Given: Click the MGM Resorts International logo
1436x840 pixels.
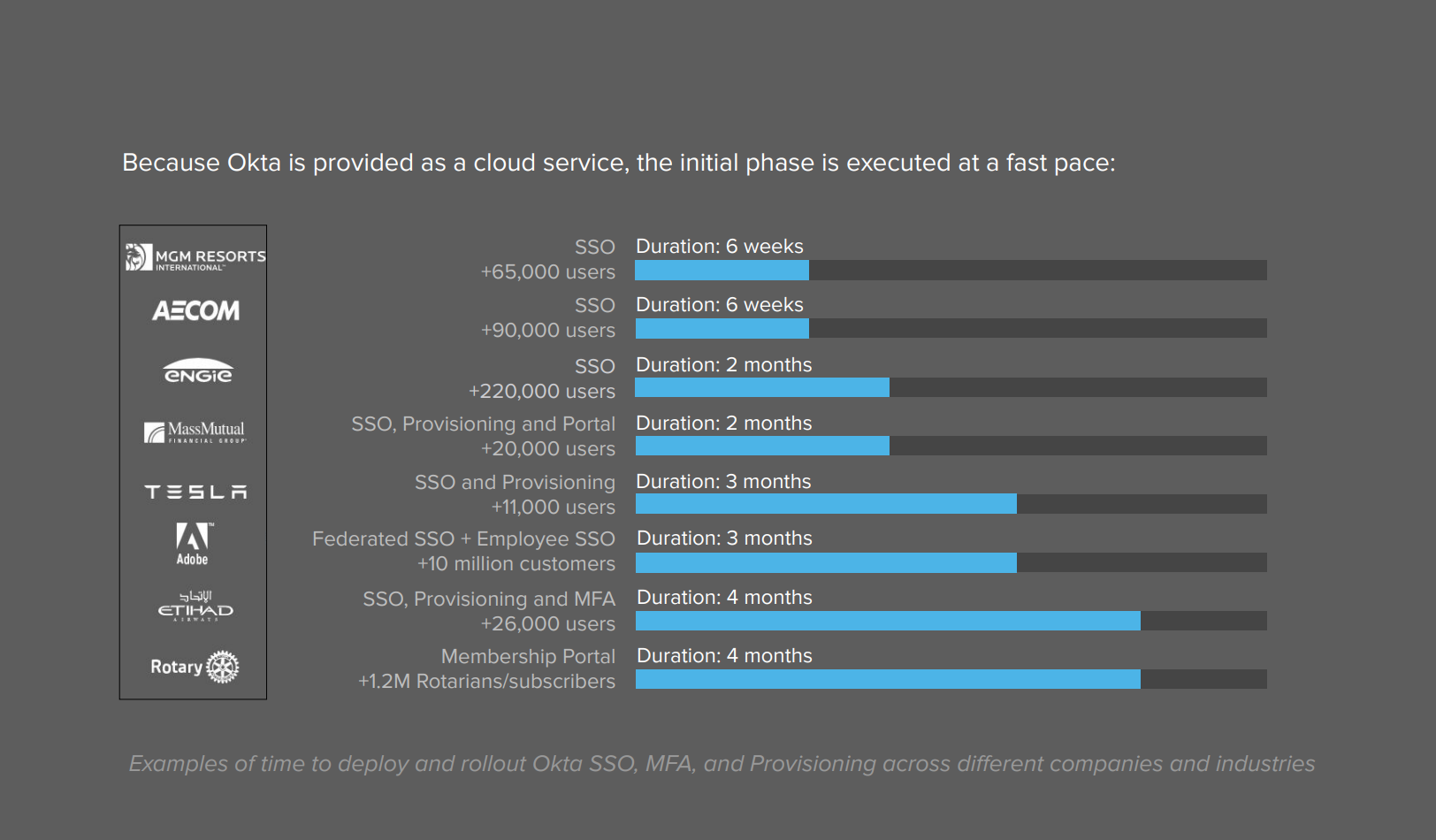Looking at the screenshot, I should [x=195, y=257].
